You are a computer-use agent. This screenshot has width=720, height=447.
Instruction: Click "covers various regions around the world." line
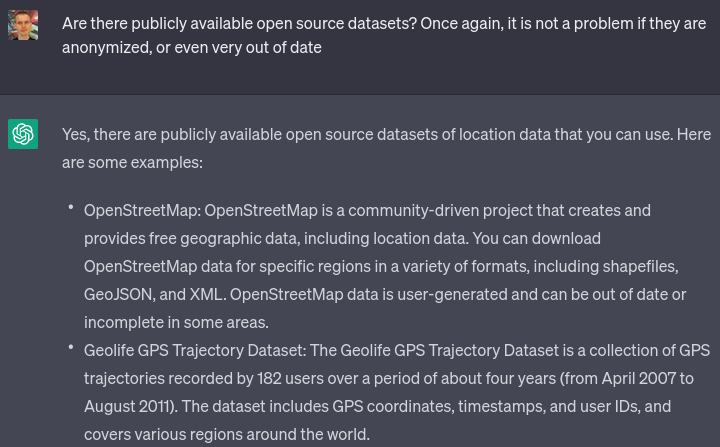[227, 434]
